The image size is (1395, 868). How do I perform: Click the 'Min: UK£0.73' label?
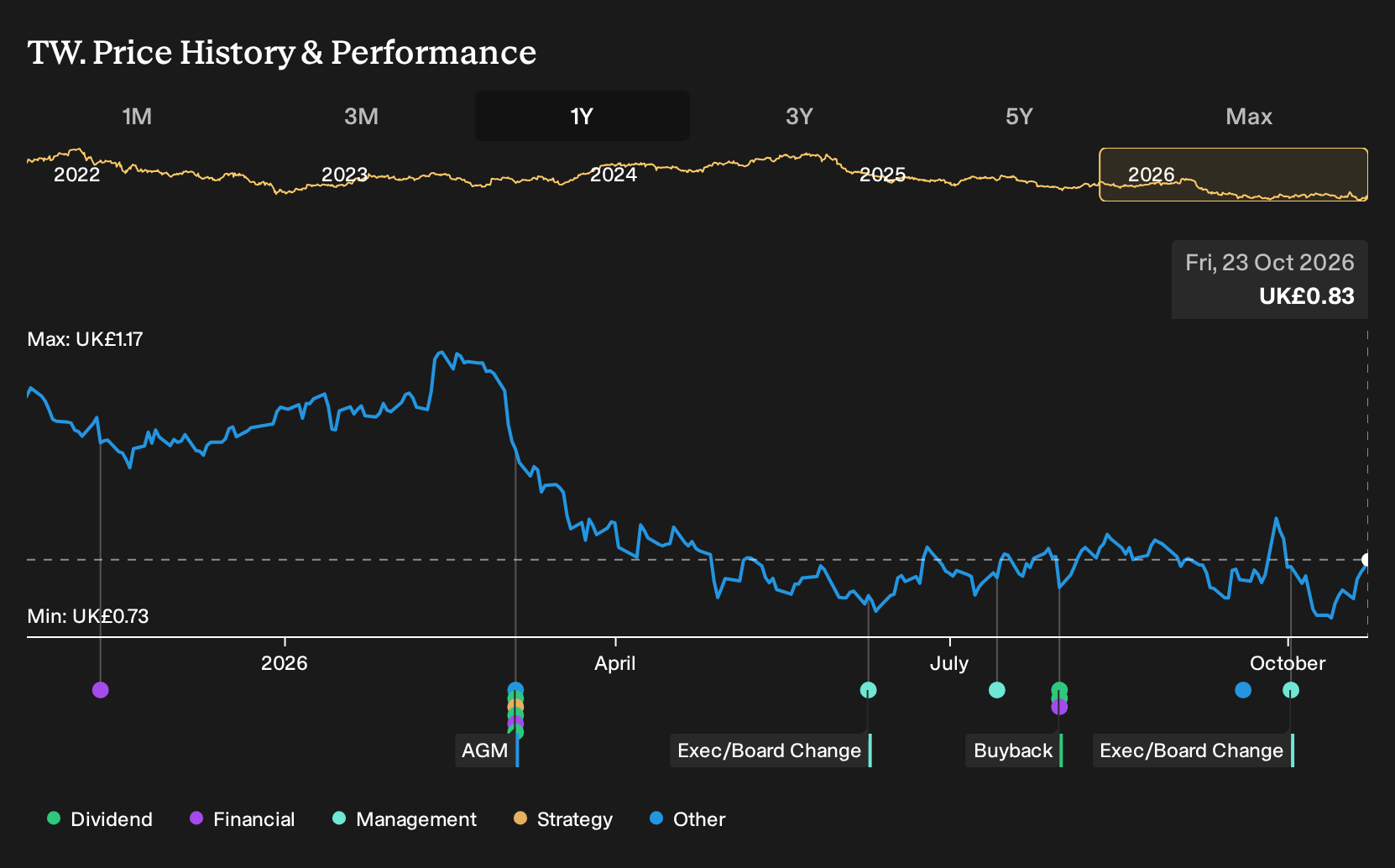[x=88, y=616]
